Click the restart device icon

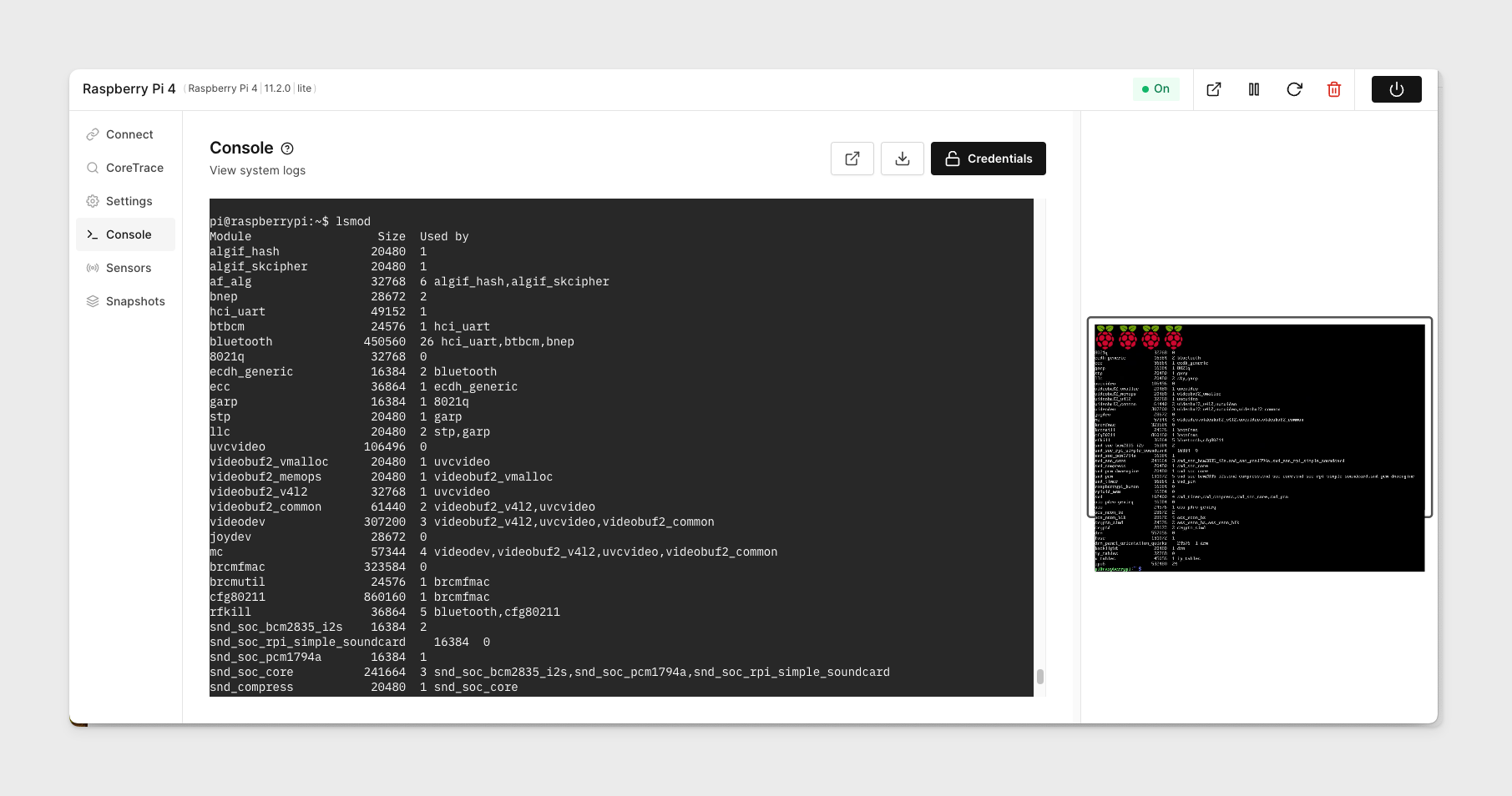[x=1294, y=89]
